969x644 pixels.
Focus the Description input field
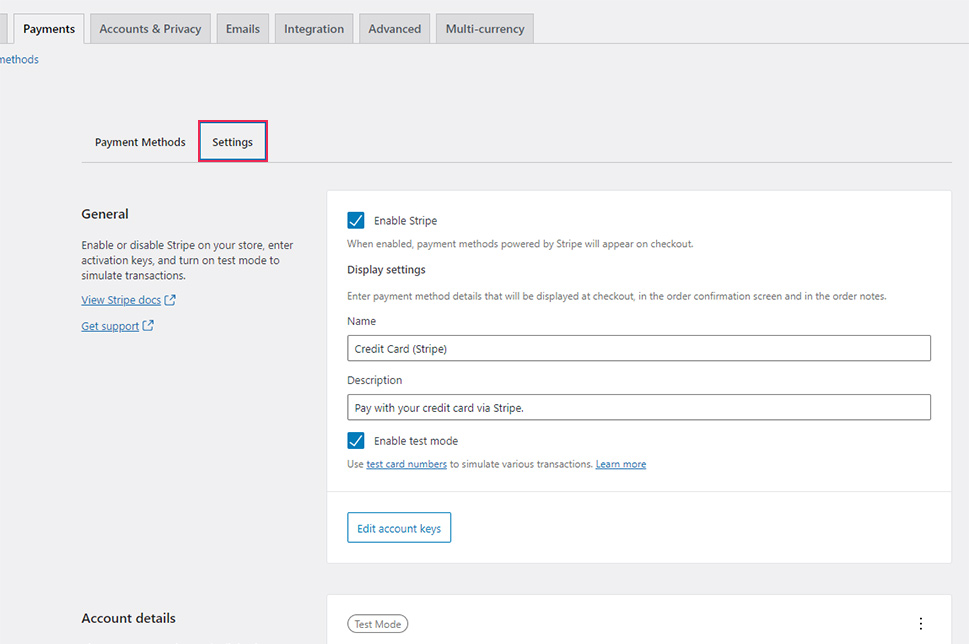[639, 407]
